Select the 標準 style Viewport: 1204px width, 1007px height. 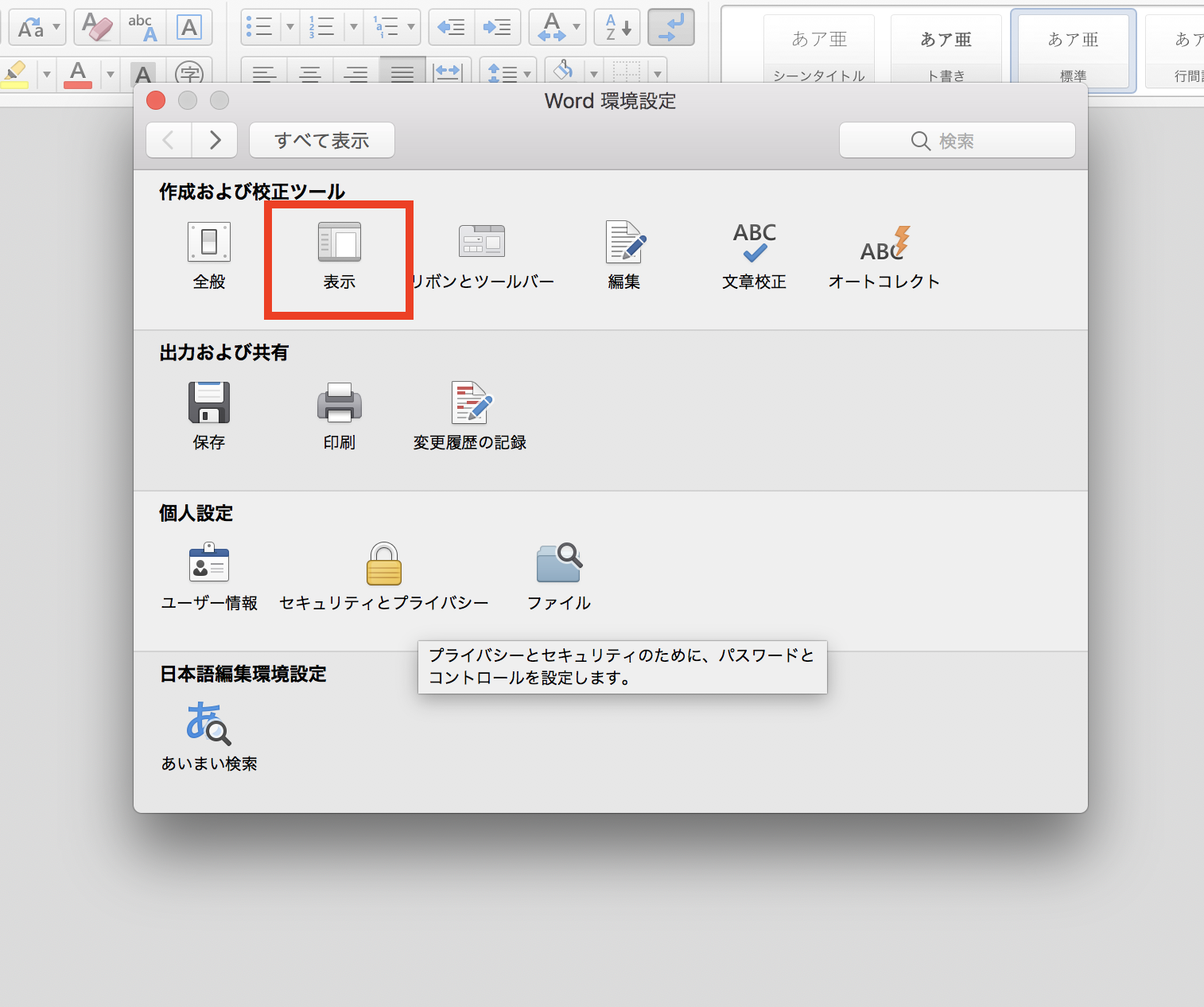[1074, 51]
